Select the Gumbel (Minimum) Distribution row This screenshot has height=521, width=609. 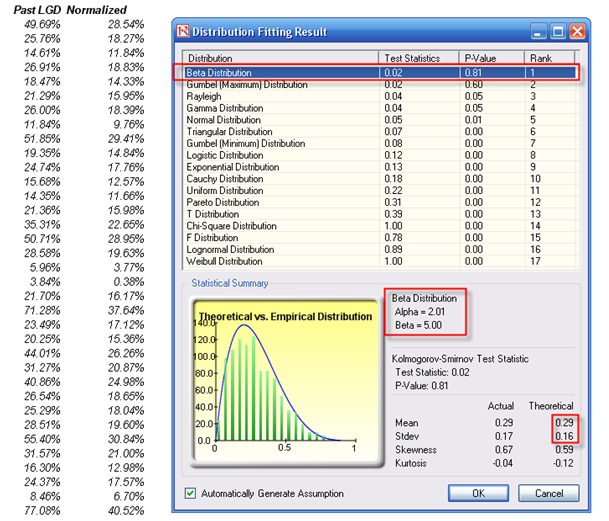click(x=381, y=143)
